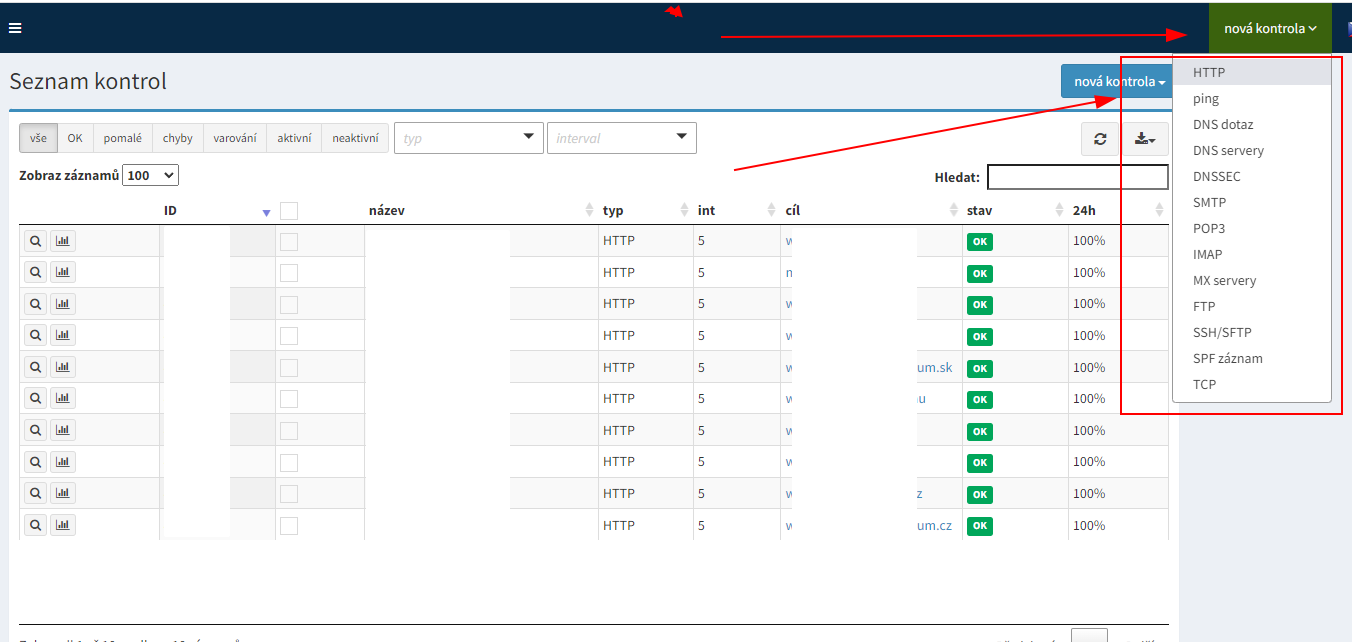Sort table by the ID column
This screenshot has height=642, width=1352.
click(x=216, y=211)
